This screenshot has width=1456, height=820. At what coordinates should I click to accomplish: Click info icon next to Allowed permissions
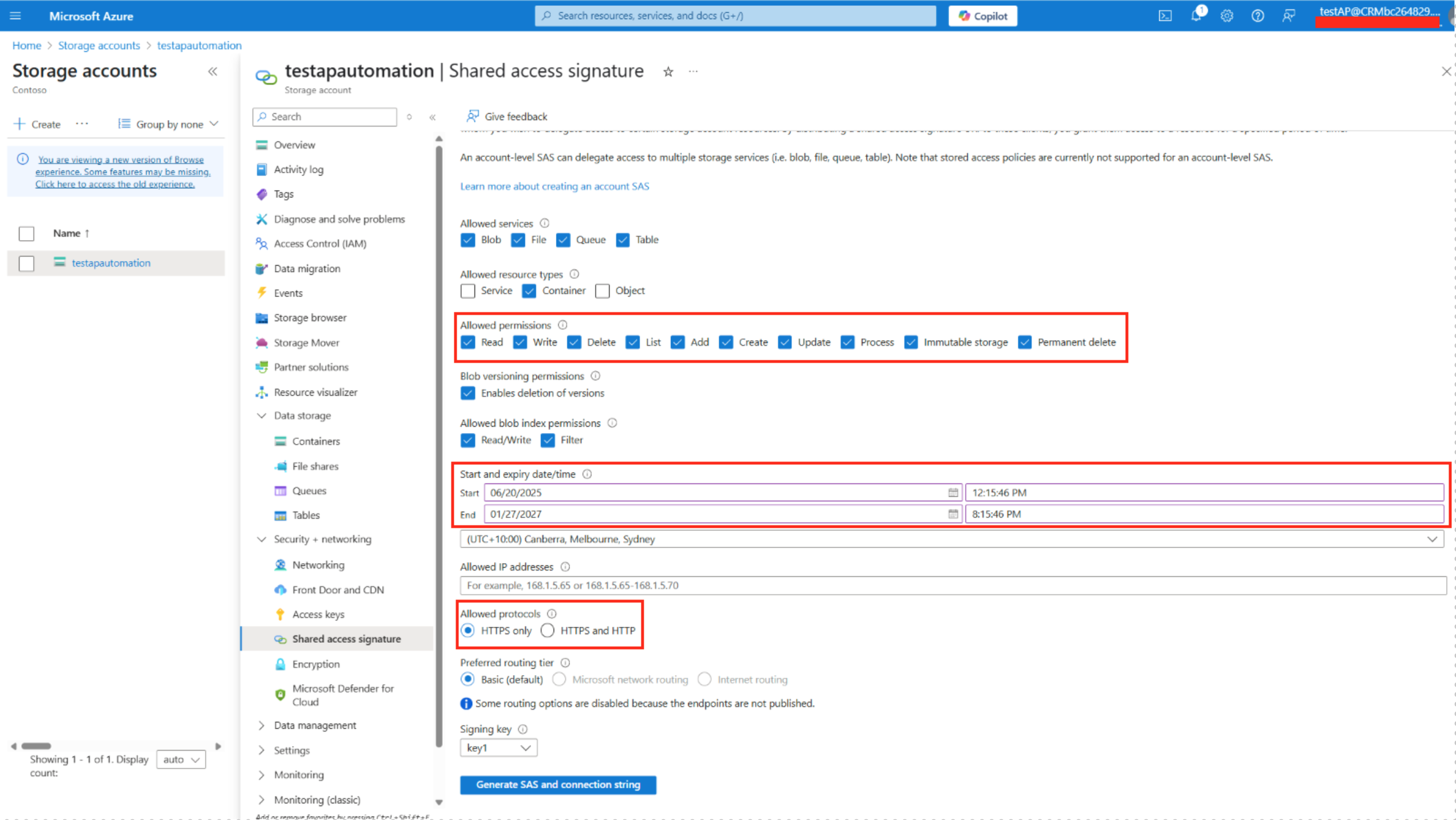pyautogui.click(x=563, y=325)
